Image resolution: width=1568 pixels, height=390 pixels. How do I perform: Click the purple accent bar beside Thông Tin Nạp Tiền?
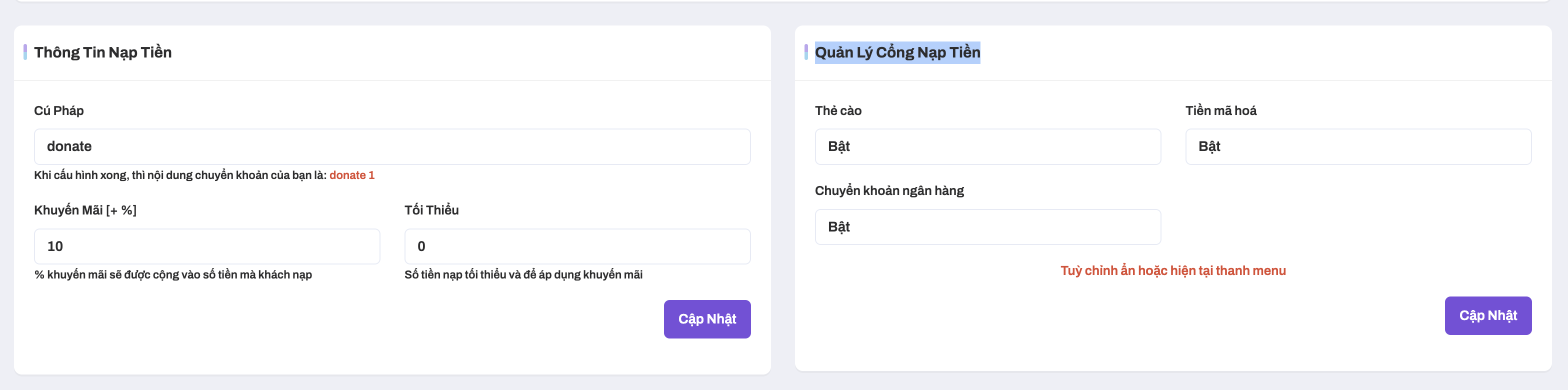pos(25,52)
